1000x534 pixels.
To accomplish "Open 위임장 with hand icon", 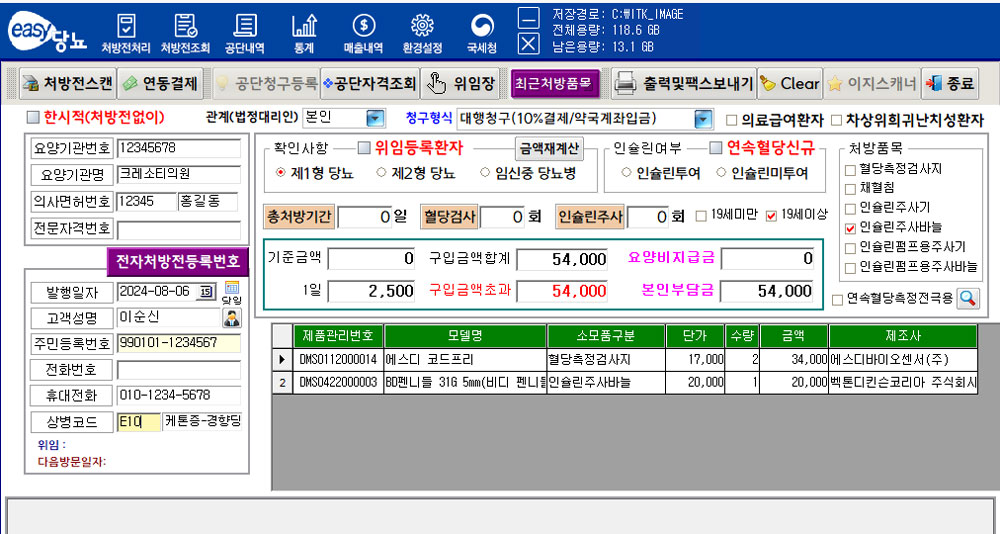I will click(460, 84).
